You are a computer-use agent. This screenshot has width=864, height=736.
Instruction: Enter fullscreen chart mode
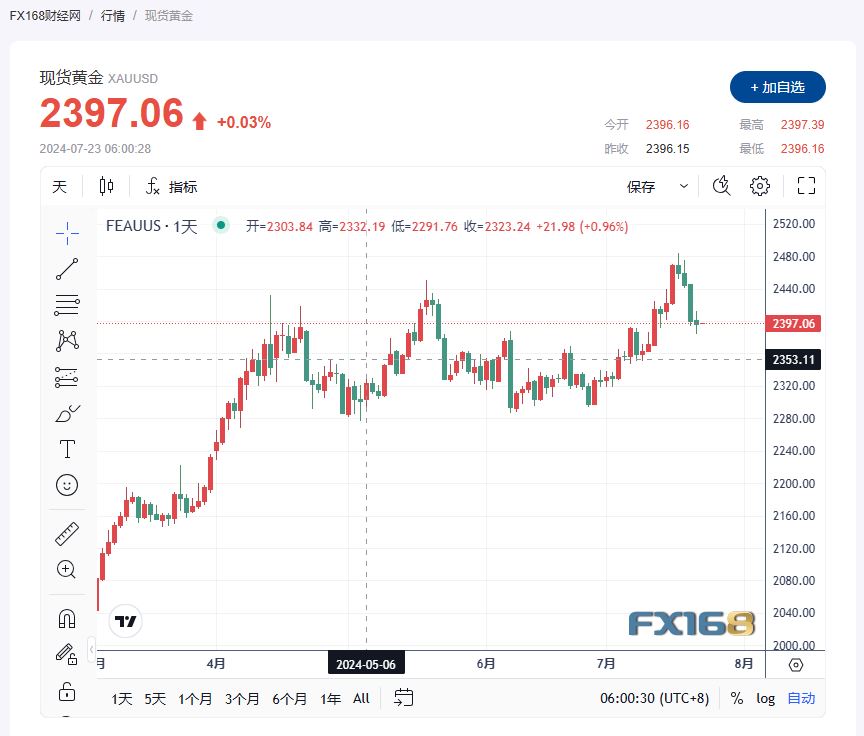(x=805, y=186)
